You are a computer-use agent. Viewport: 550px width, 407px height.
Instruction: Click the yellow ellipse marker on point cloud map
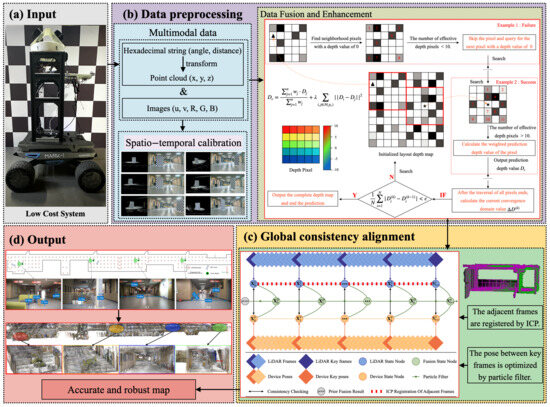[116, 329]
